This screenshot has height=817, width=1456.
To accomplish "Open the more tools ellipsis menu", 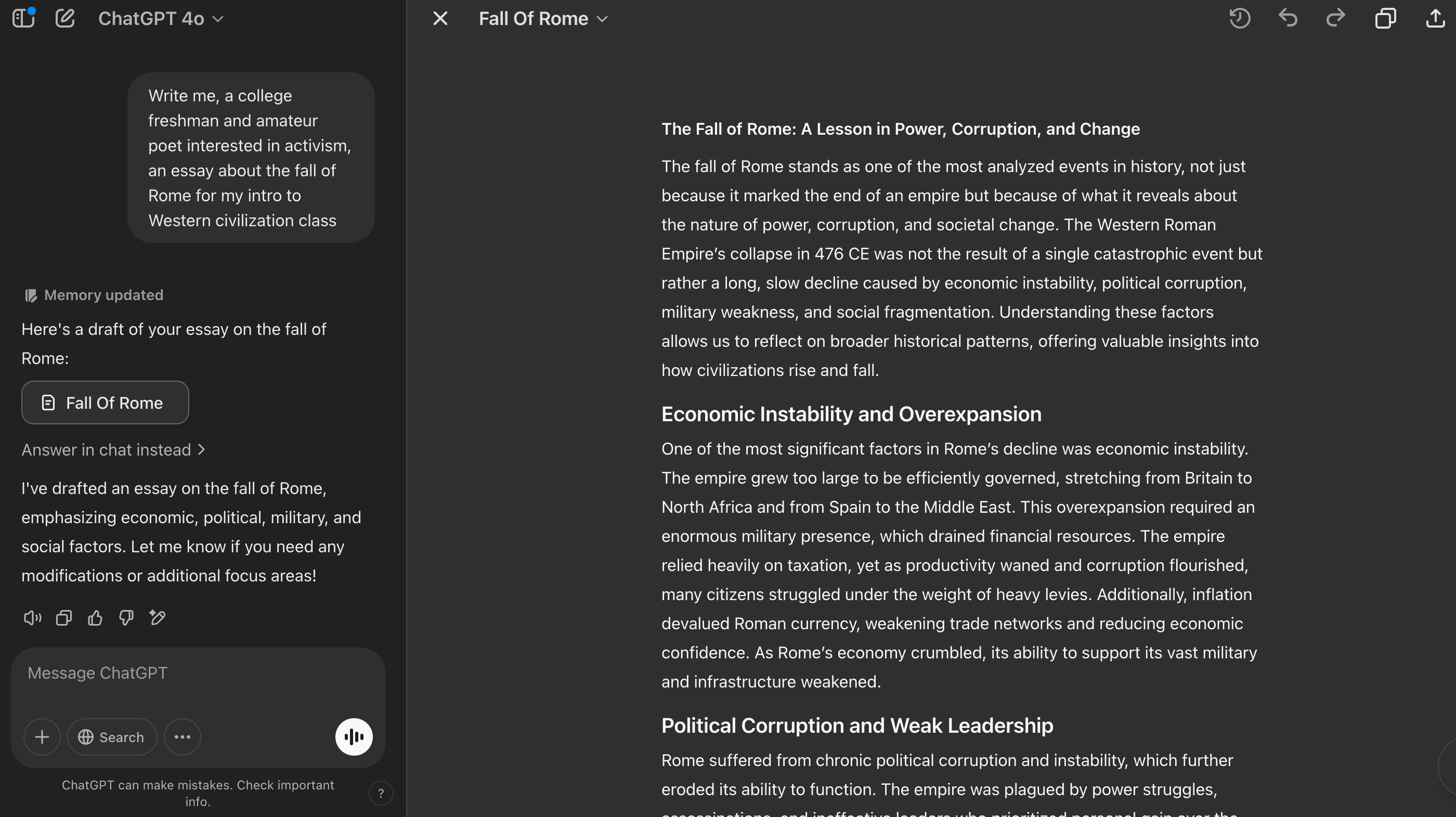I will [182, 737].
